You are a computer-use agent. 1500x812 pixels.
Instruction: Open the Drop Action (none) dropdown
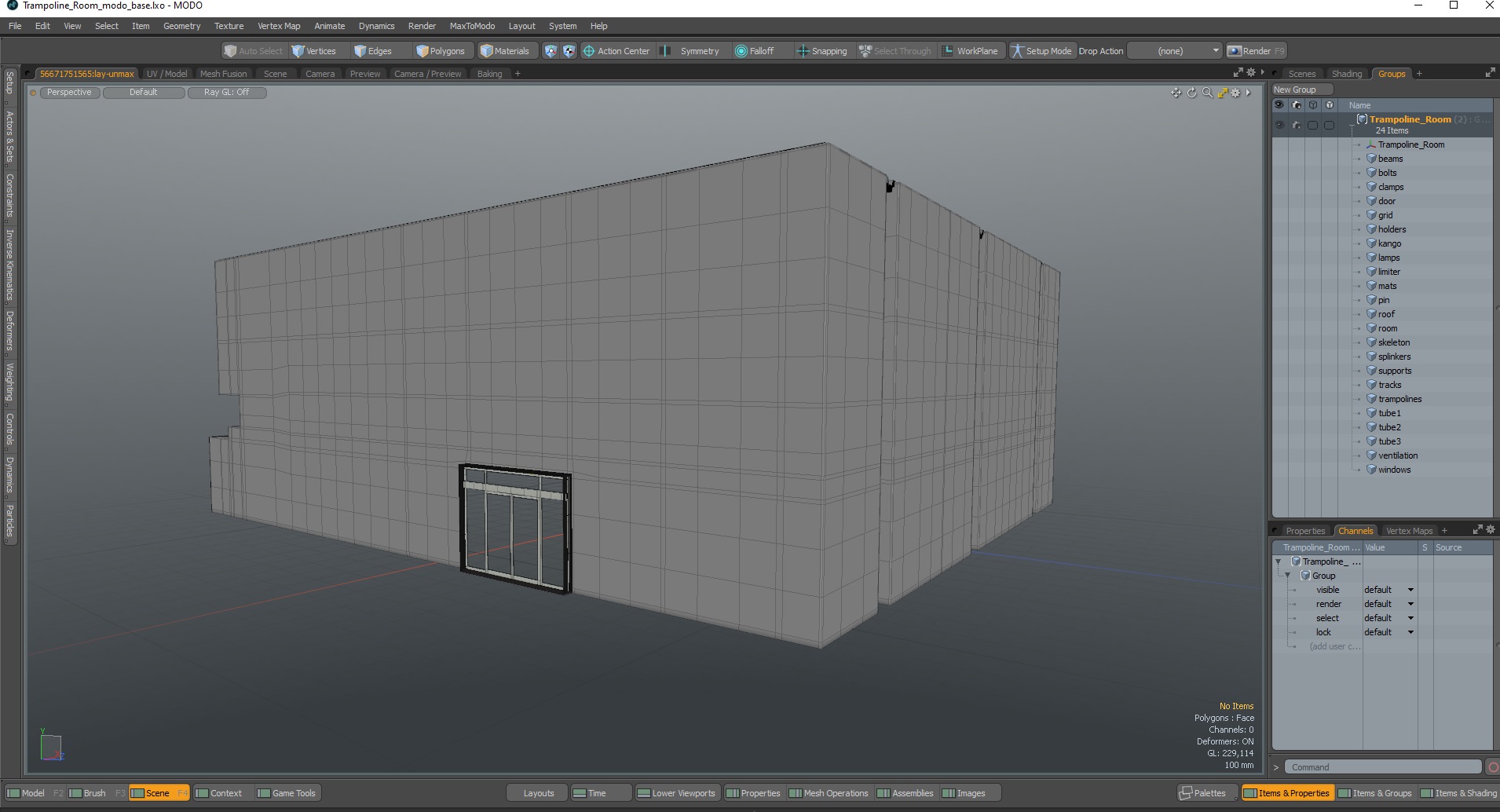pos(1176,51)
